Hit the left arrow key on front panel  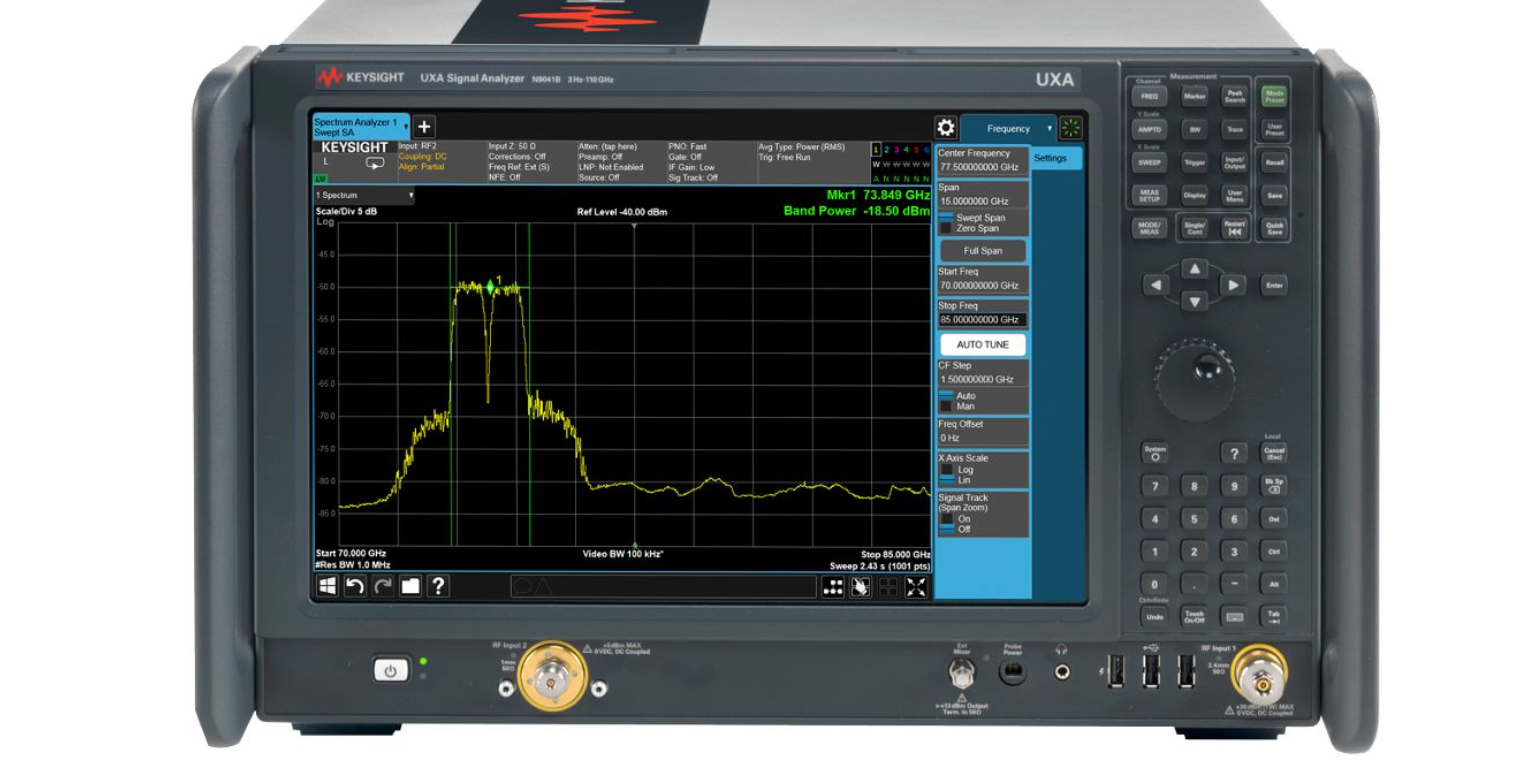(x=1157, y=285)
